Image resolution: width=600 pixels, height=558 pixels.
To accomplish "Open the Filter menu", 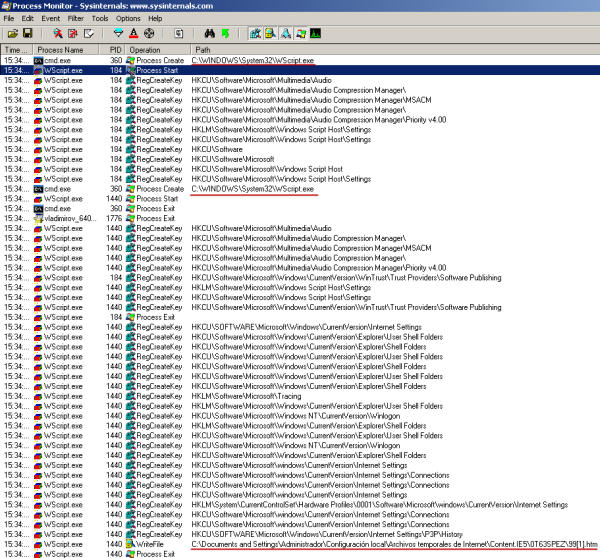I will click(75, 18).
